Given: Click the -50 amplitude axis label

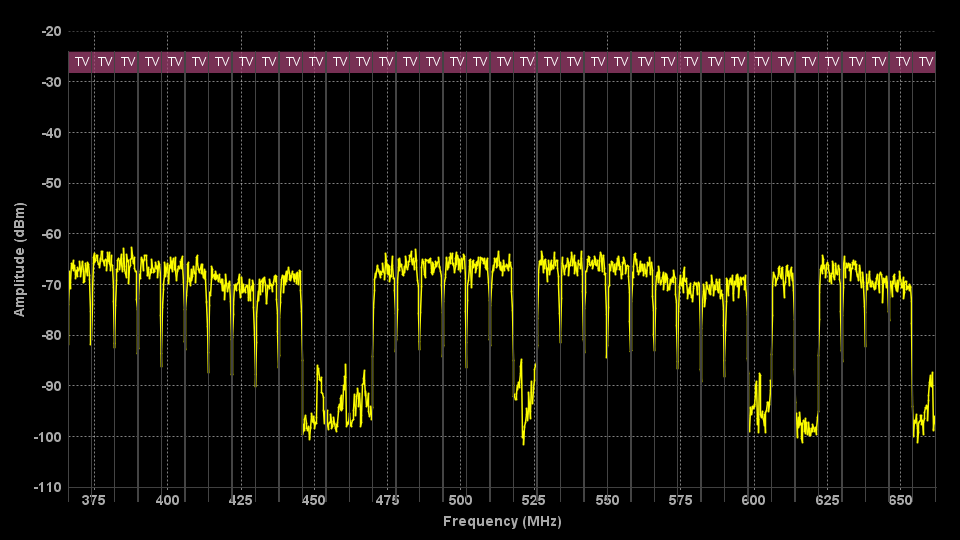Looking at the screenshot, I should click(x=51, y=184).
